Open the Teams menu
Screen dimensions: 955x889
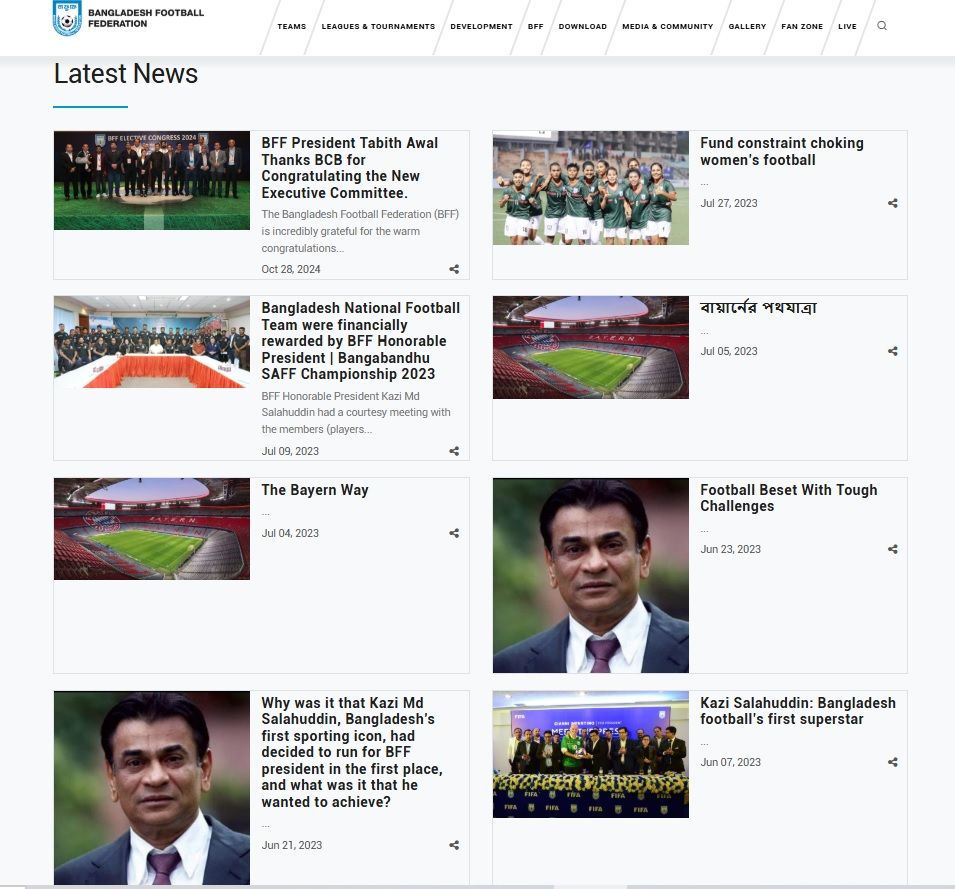click(x=291, y=27)
